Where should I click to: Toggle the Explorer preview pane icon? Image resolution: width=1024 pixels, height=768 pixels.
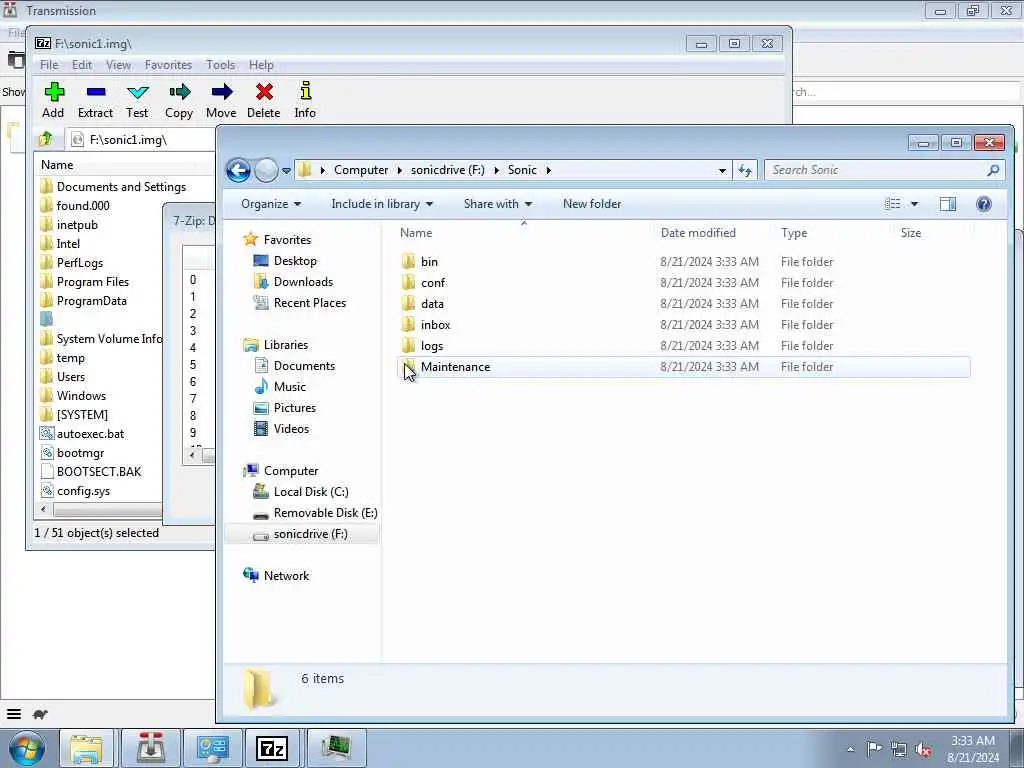948,204
